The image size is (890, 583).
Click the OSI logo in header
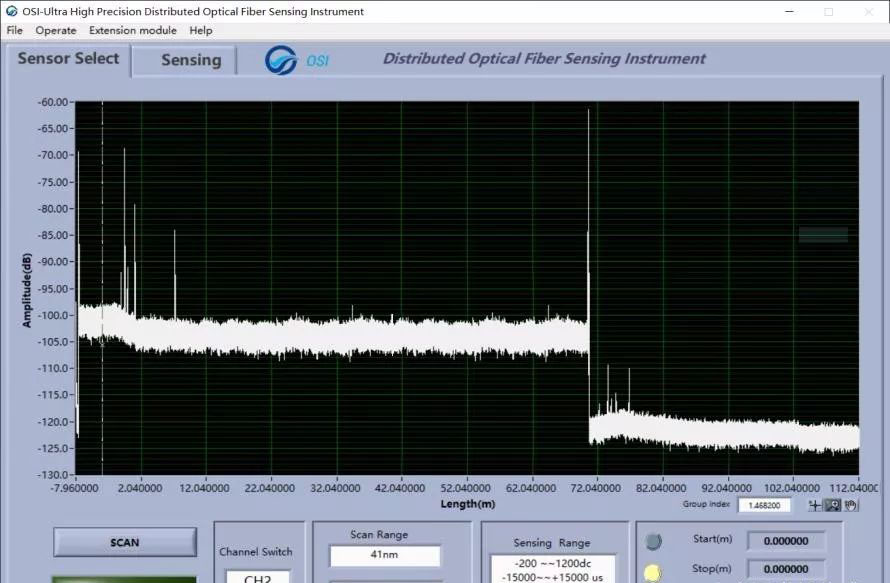click(x=297, y=60)
